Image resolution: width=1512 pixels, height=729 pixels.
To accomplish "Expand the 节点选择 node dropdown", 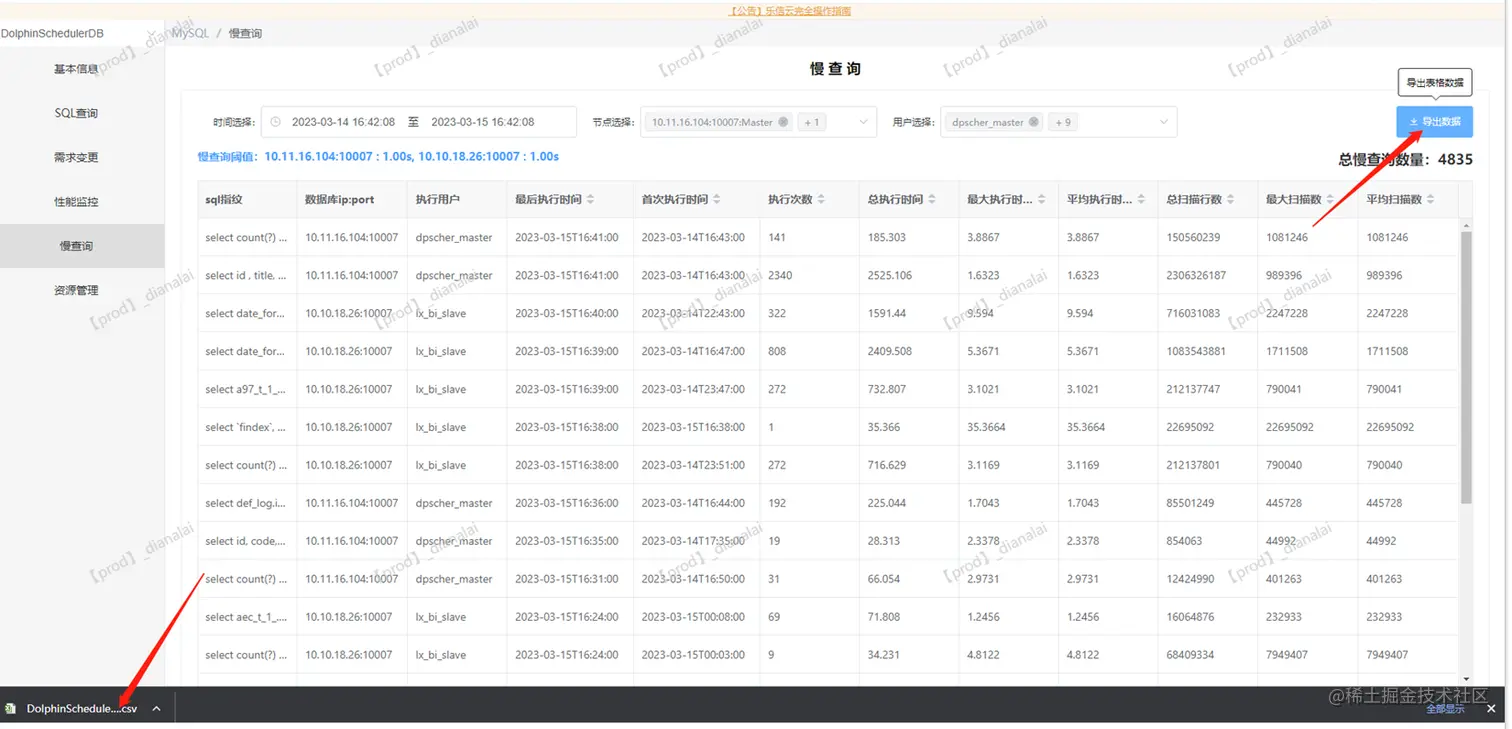I will 864,122.
